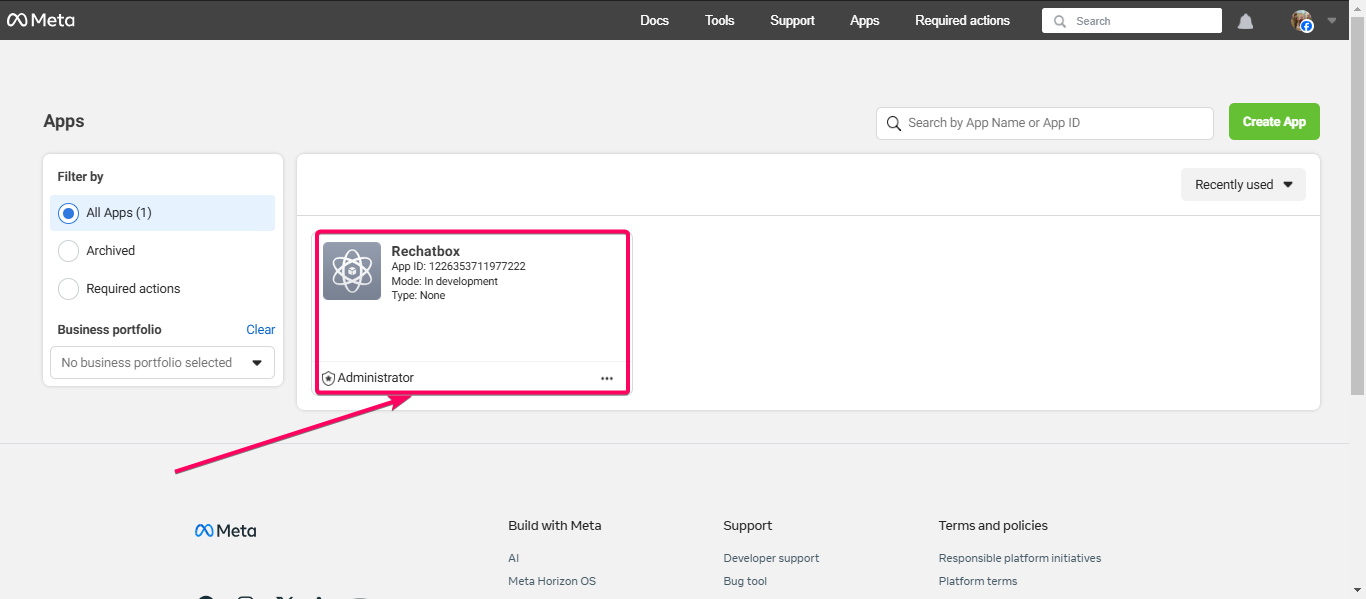
Task: Open the Bug tool footer link
Action: click(x=745, y=581)
